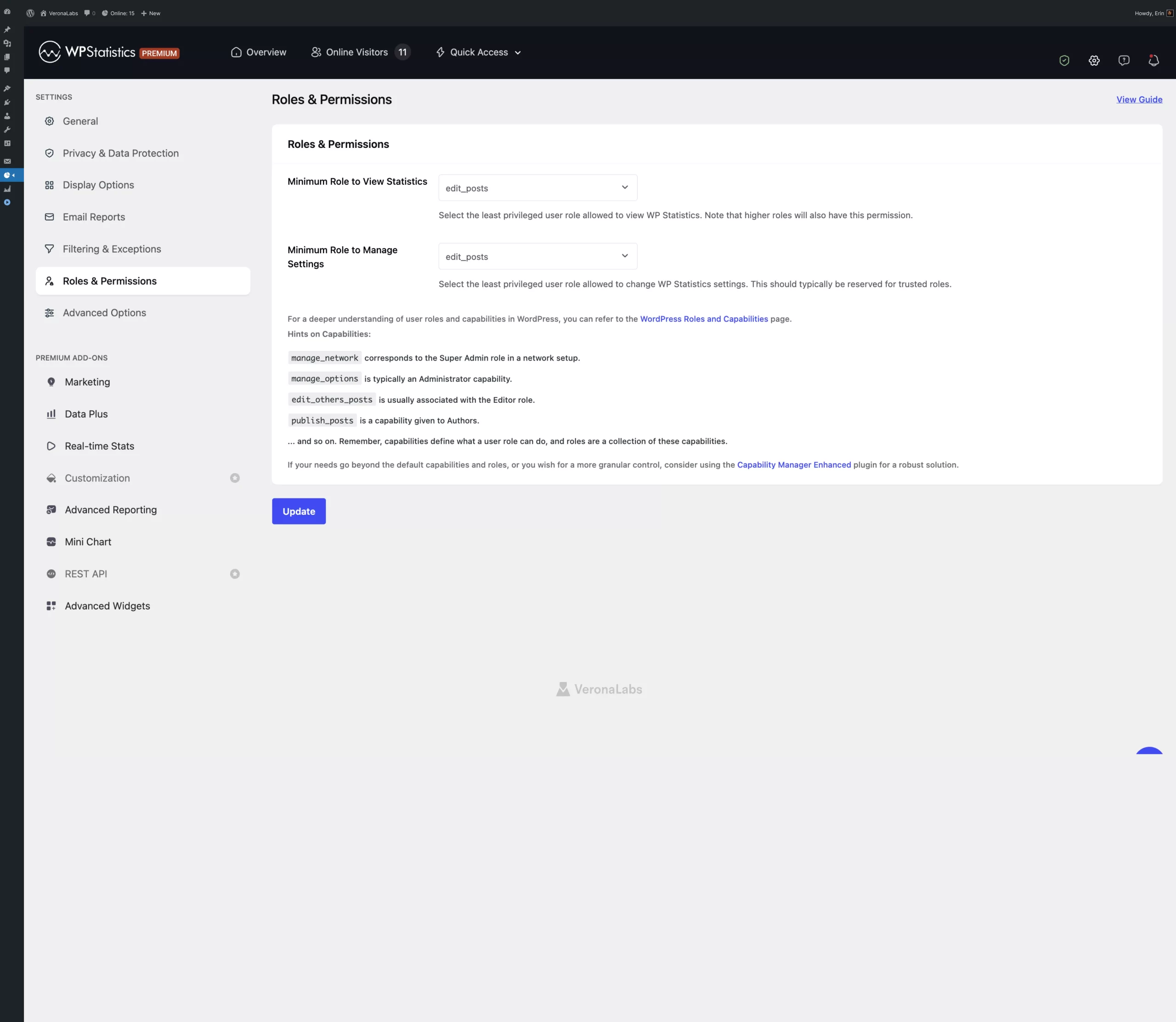
Task: Open Posts via the pushpin icon
Action: (x=7, y=30)
